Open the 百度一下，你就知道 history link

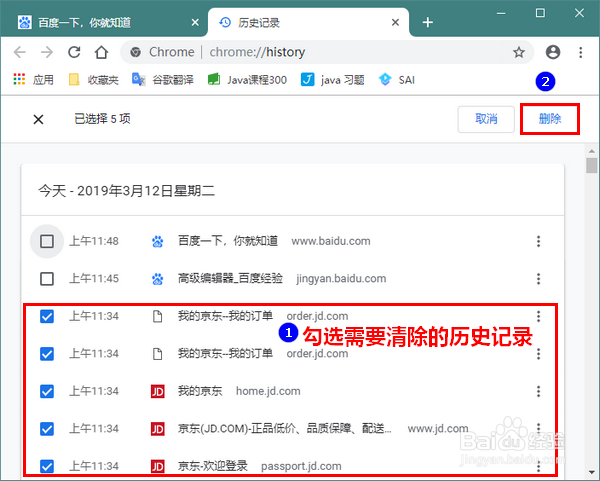click(x=228, y=241)
